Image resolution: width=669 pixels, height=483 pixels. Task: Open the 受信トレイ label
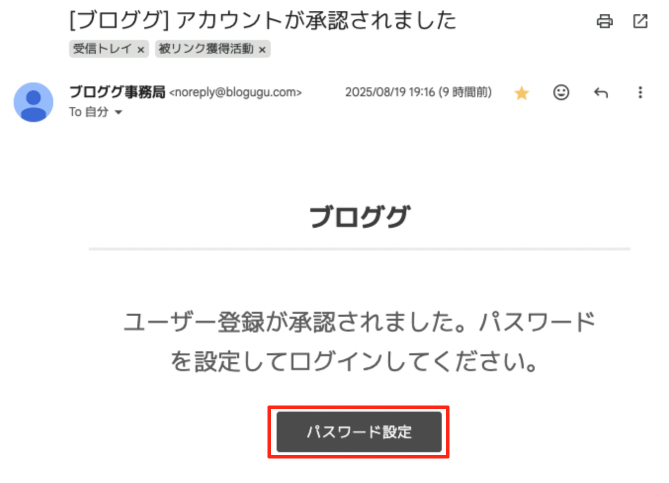pos(102,49)
